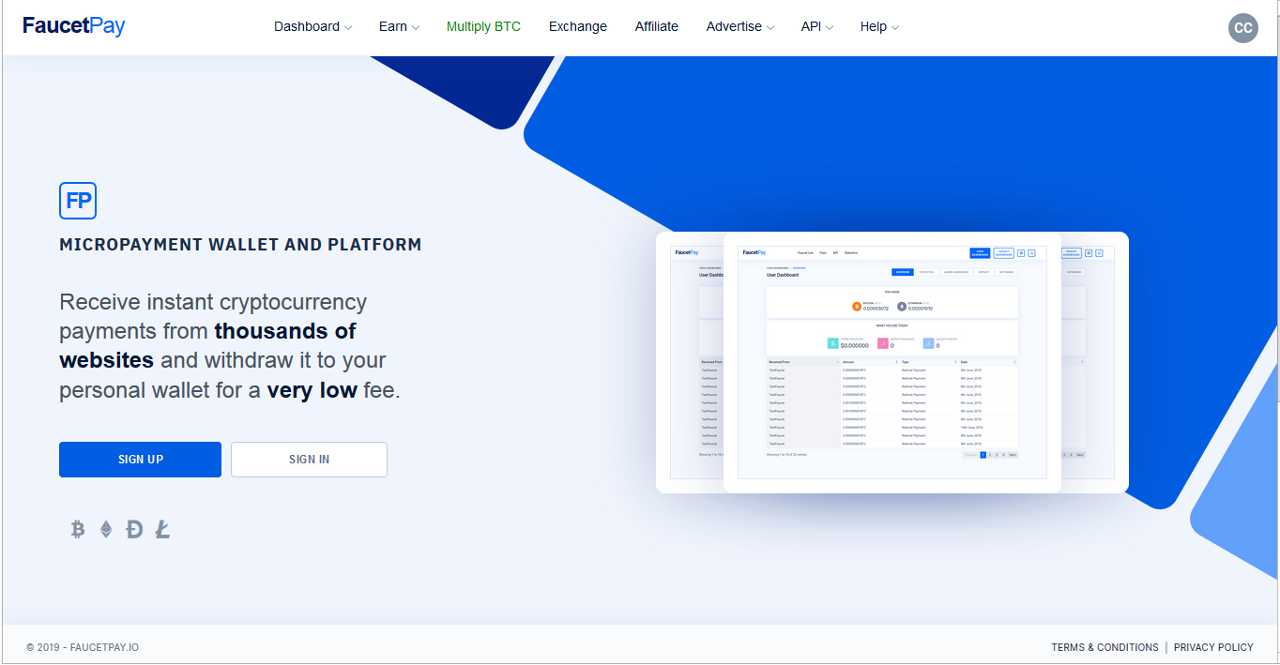
Task: Select Multiply BTC in the navigation
Action: [x=483, y=27]
